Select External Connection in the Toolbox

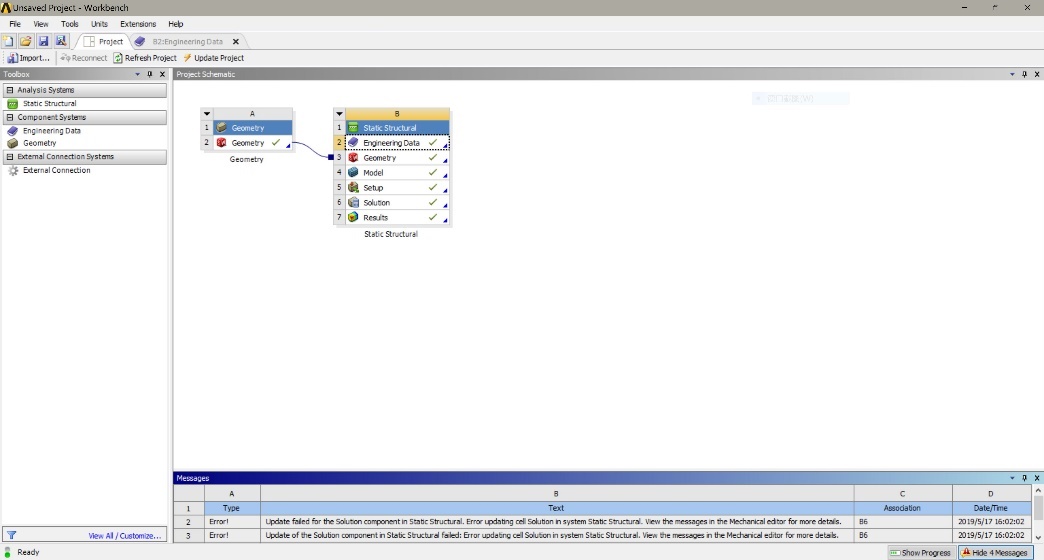point(56,171)
